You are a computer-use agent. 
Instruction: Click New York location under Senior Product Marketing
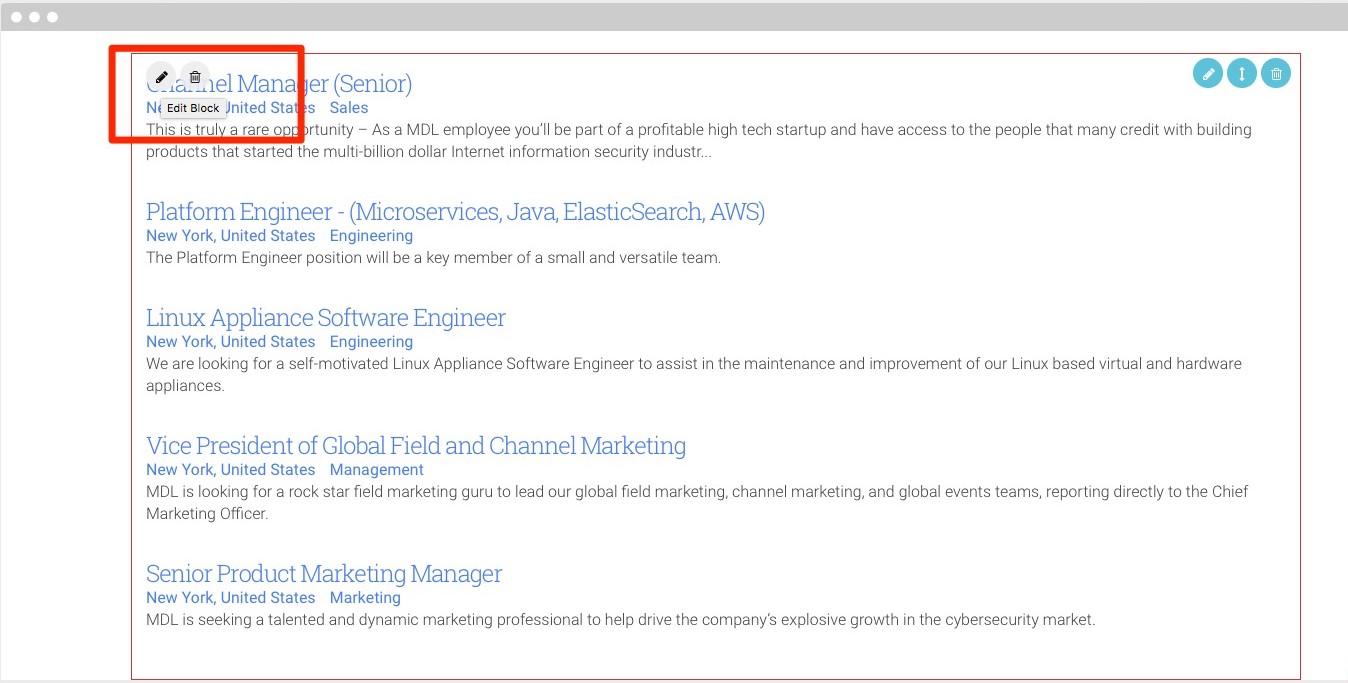(230, 598)
